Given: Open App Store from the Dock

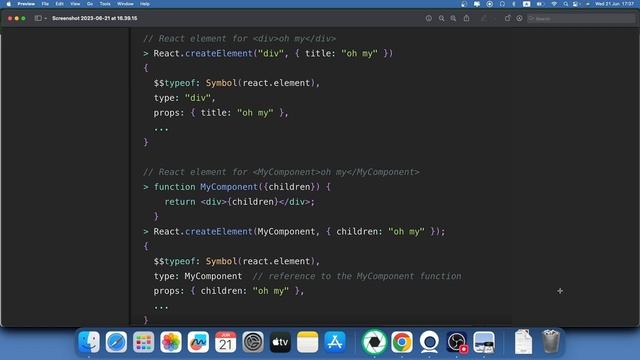Looking at the screenshot, I should click(335, 342).
